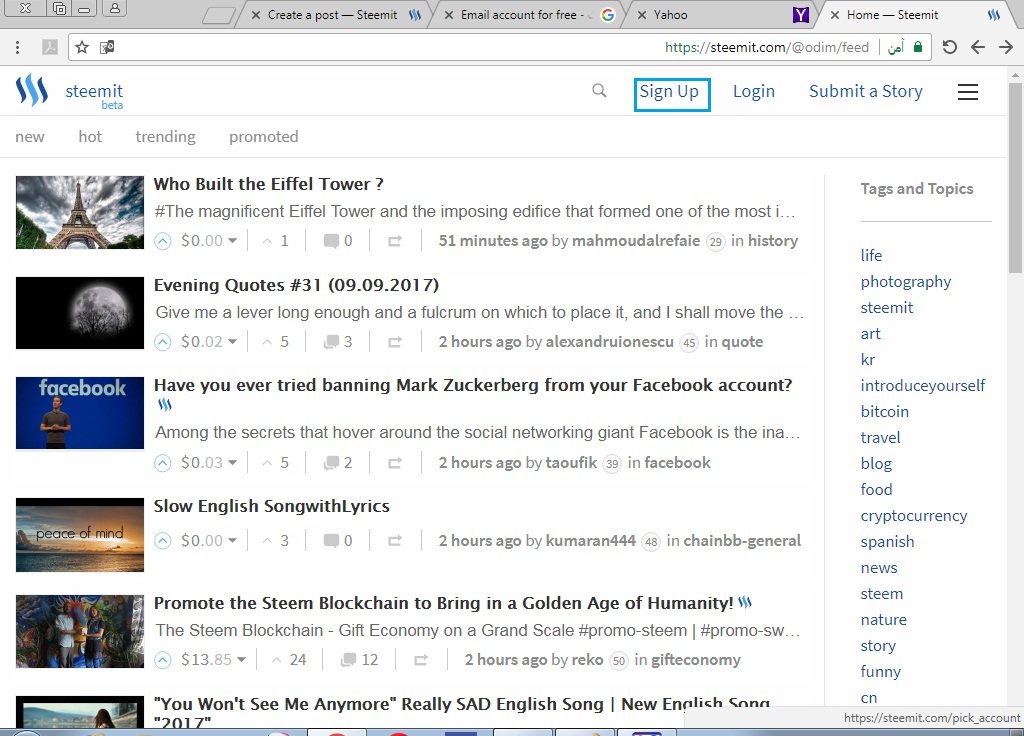Resteem the Mark Zuckerberg Facebook post
The width and height of the screenshot is (1024, 736).
[394, 463]
